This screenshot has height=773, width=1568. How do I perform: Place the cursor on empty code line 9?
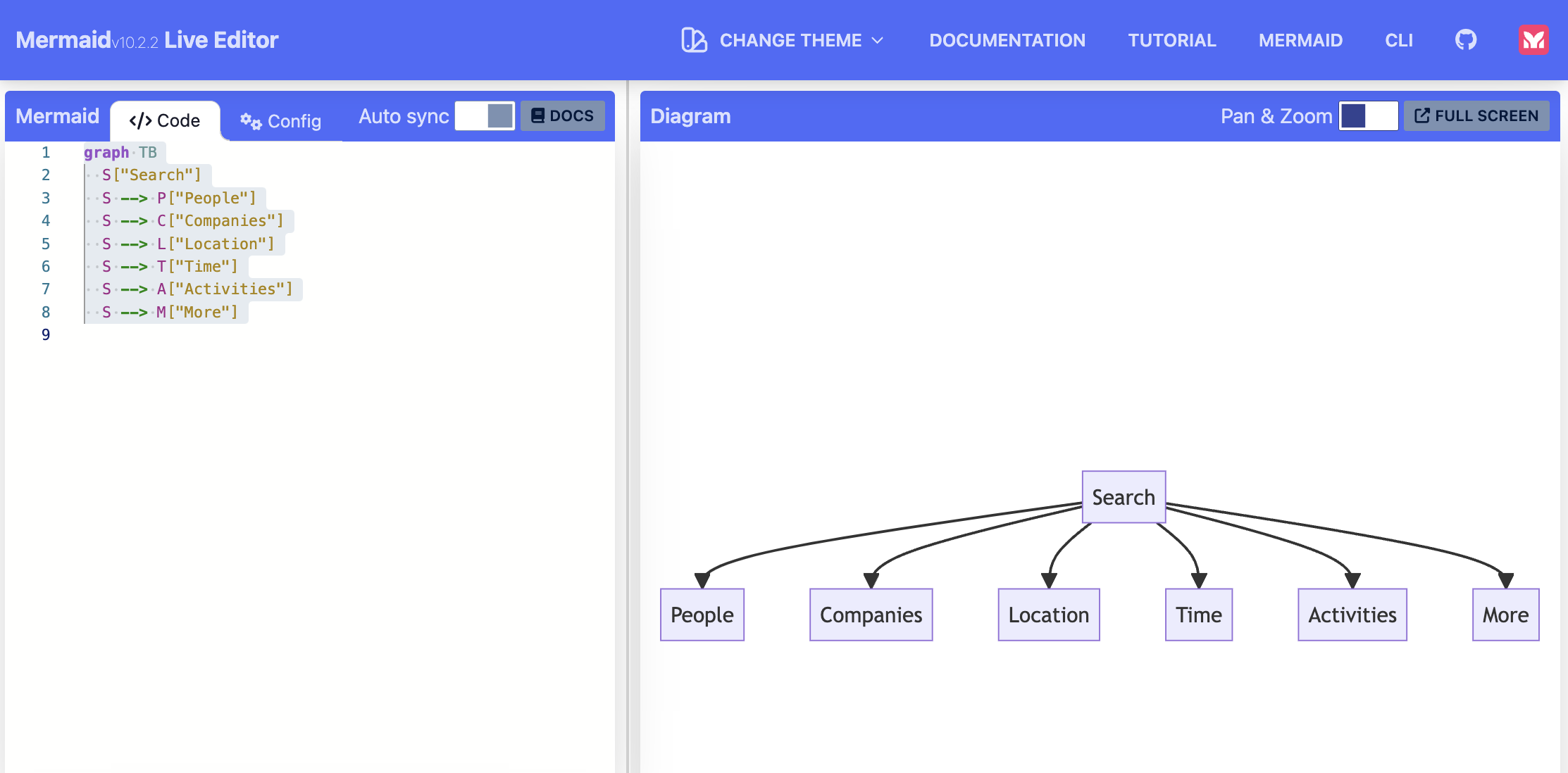coord(211,335)
